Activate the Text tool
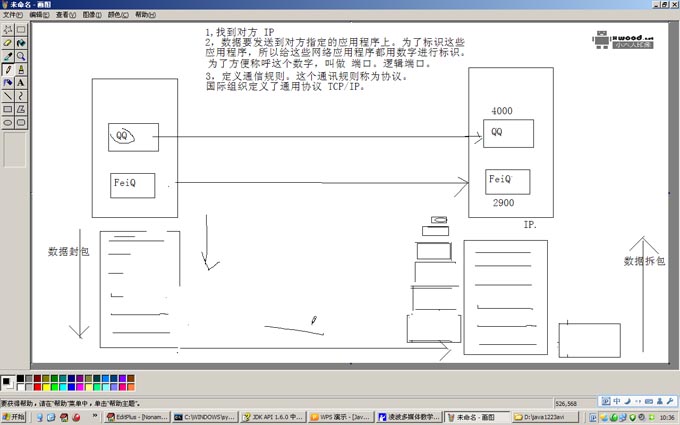The height and width of the screenshot is (425, 680). 21,83
